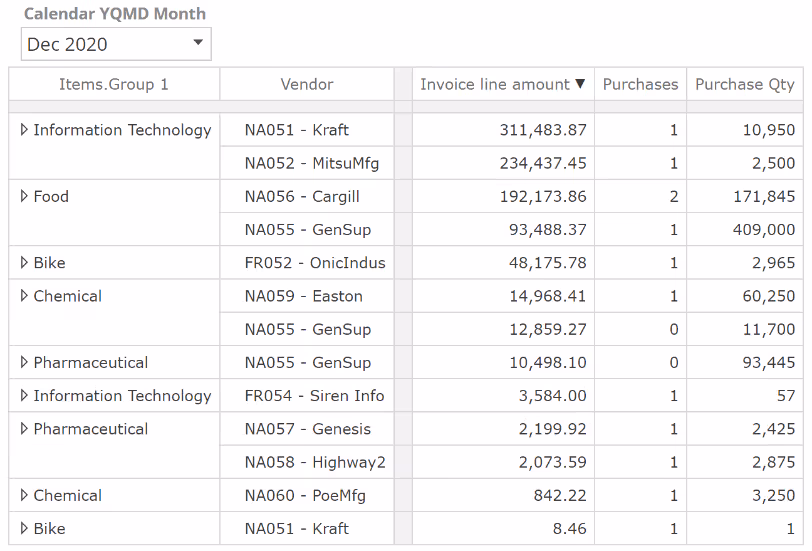Expand Chemical group beside NA059 - Easton

click(x=24, y=296)
